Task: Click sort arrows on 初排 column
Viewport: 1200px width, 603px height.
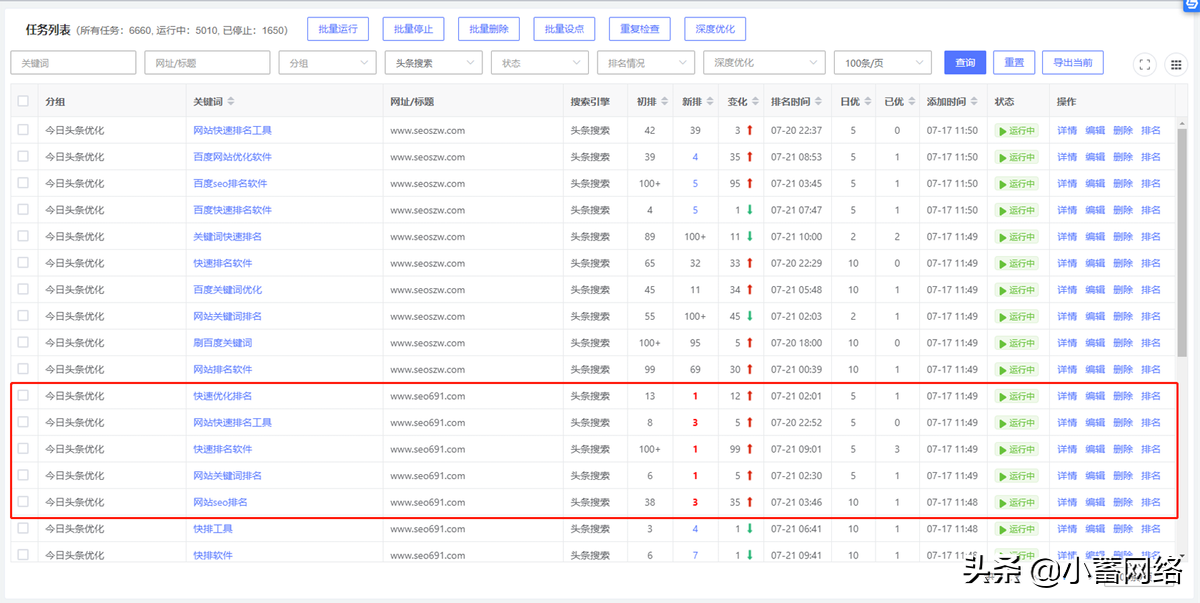Action: tap(667, 102)
